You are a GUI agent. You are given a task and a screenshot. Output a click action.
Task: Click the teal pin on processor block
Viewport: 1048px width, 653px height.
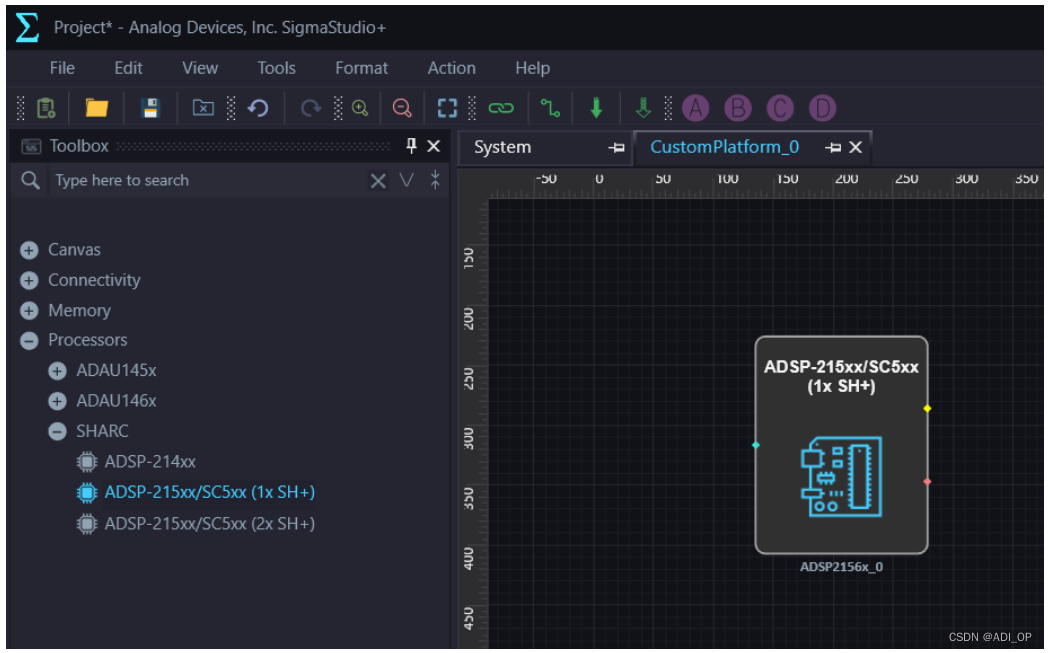click(756, 445)
